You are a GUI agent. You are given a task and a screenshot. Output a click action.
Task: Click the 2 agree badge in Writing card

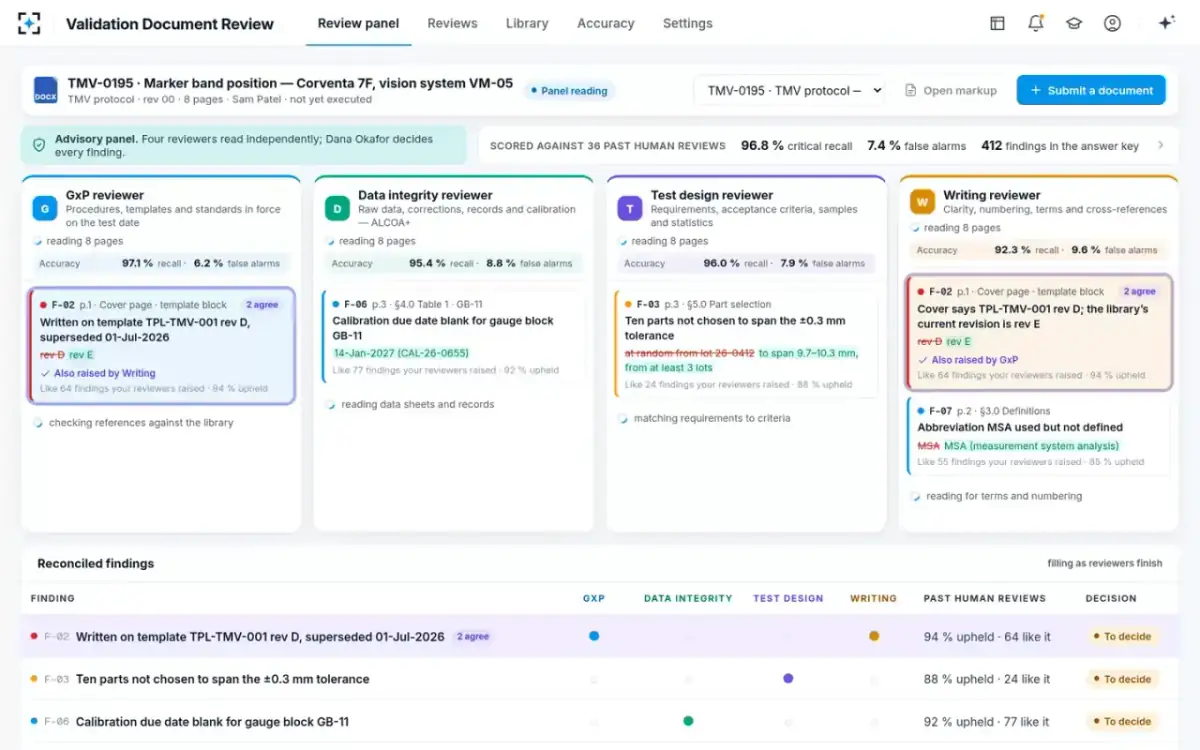1139,291
